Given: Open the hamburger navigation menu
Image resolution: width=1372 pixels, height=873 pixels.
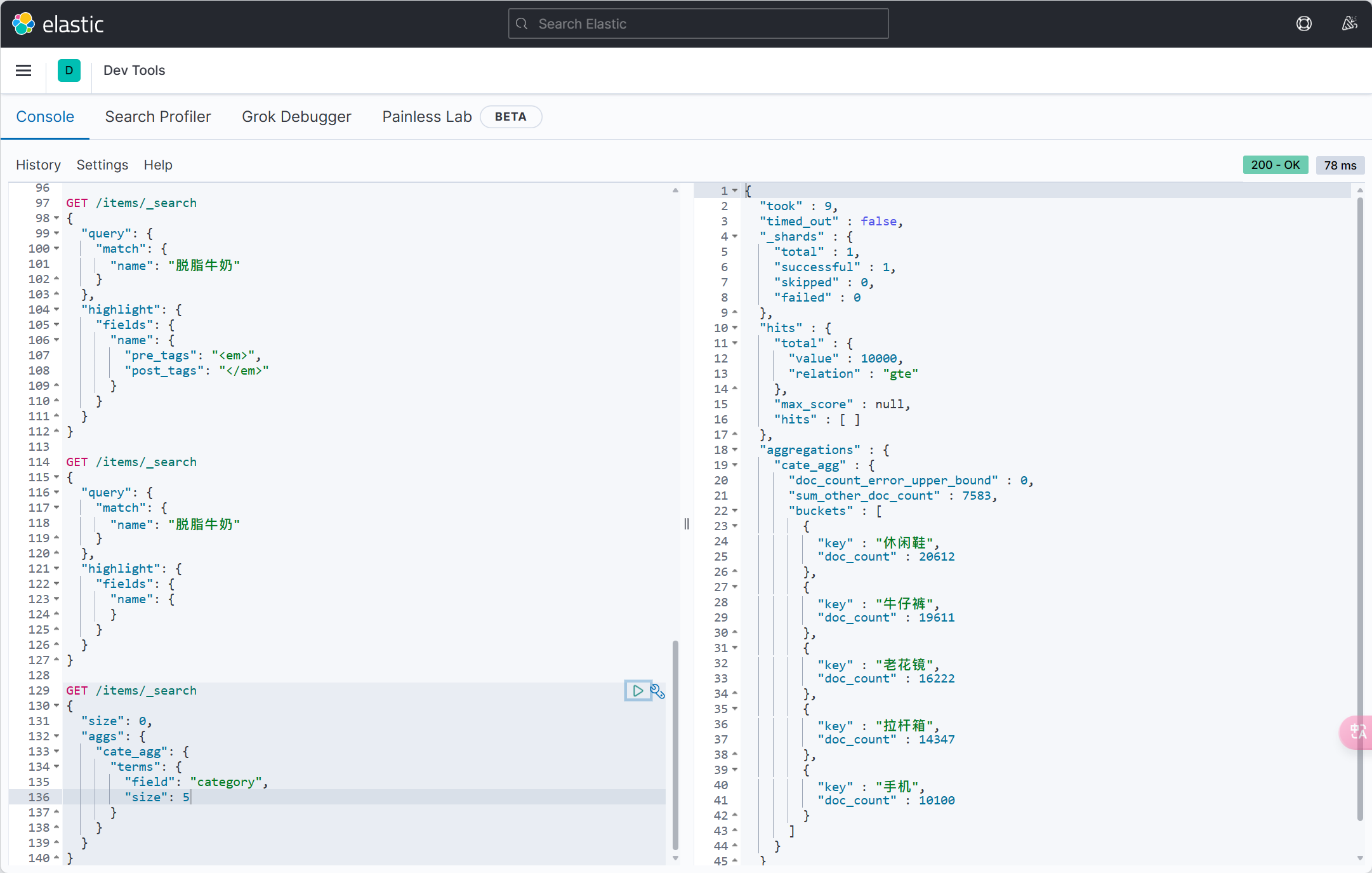Looking at the screenshot, I should coord(23,70).
